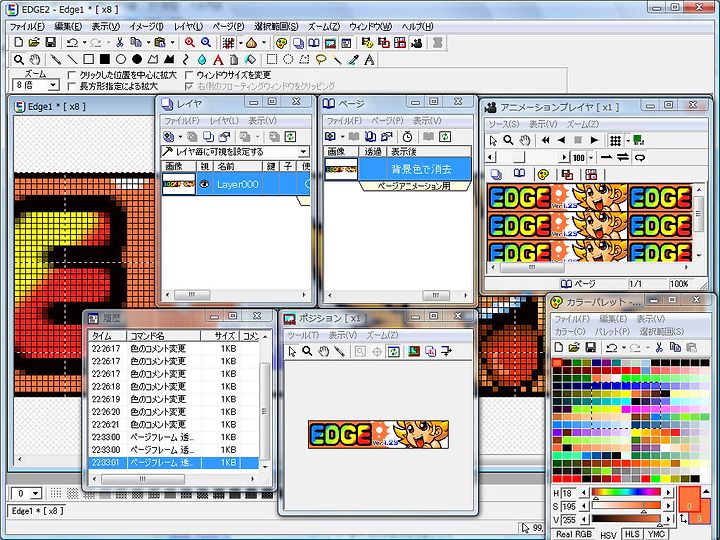Open the ファイル(F) menu in main menu bar
The height and width of the screenshot is (540, 720).
pos(27,27)
